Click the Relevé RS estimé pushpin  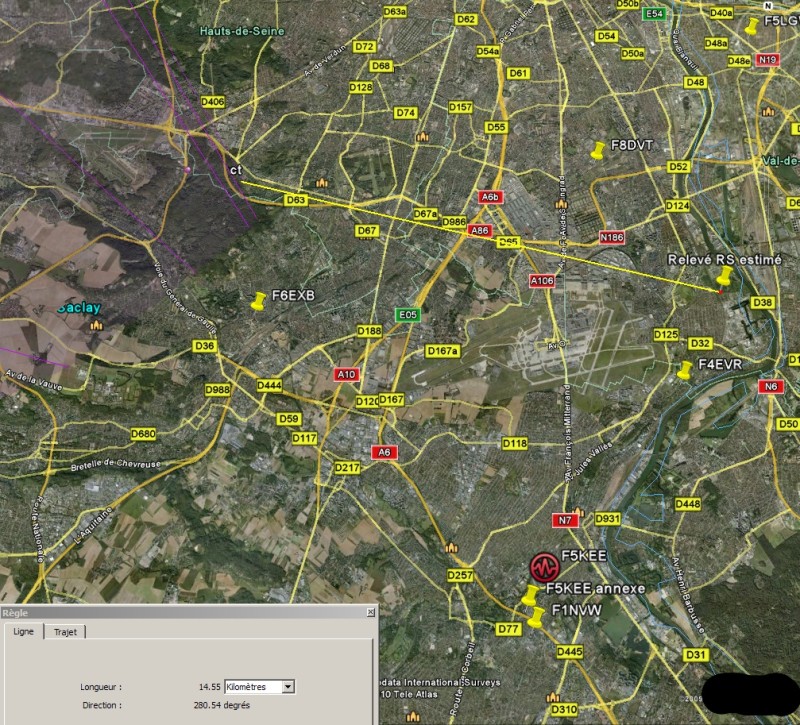pos(741,280)
